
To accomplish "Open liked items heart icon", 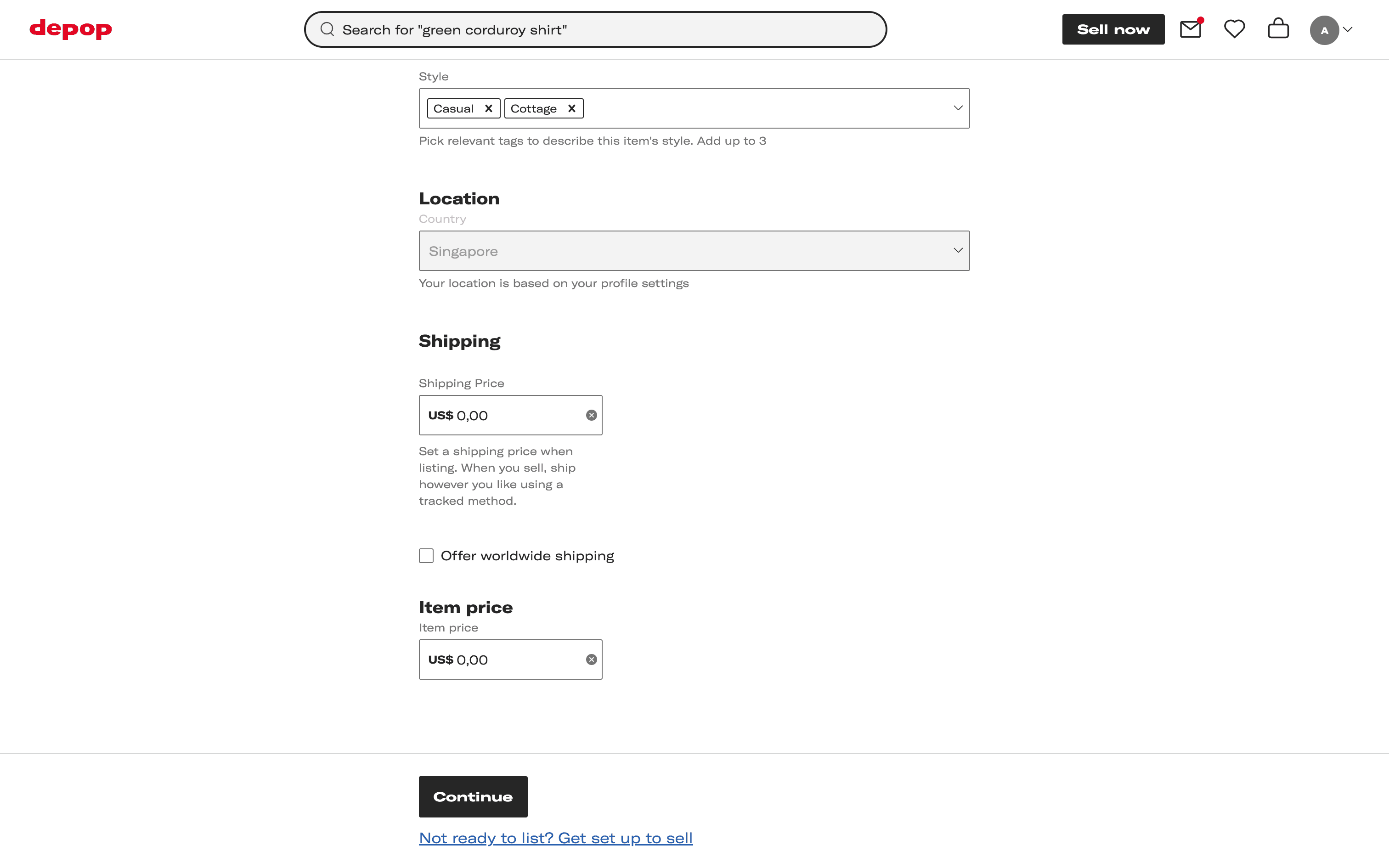I will click(x=1234, y=29).
